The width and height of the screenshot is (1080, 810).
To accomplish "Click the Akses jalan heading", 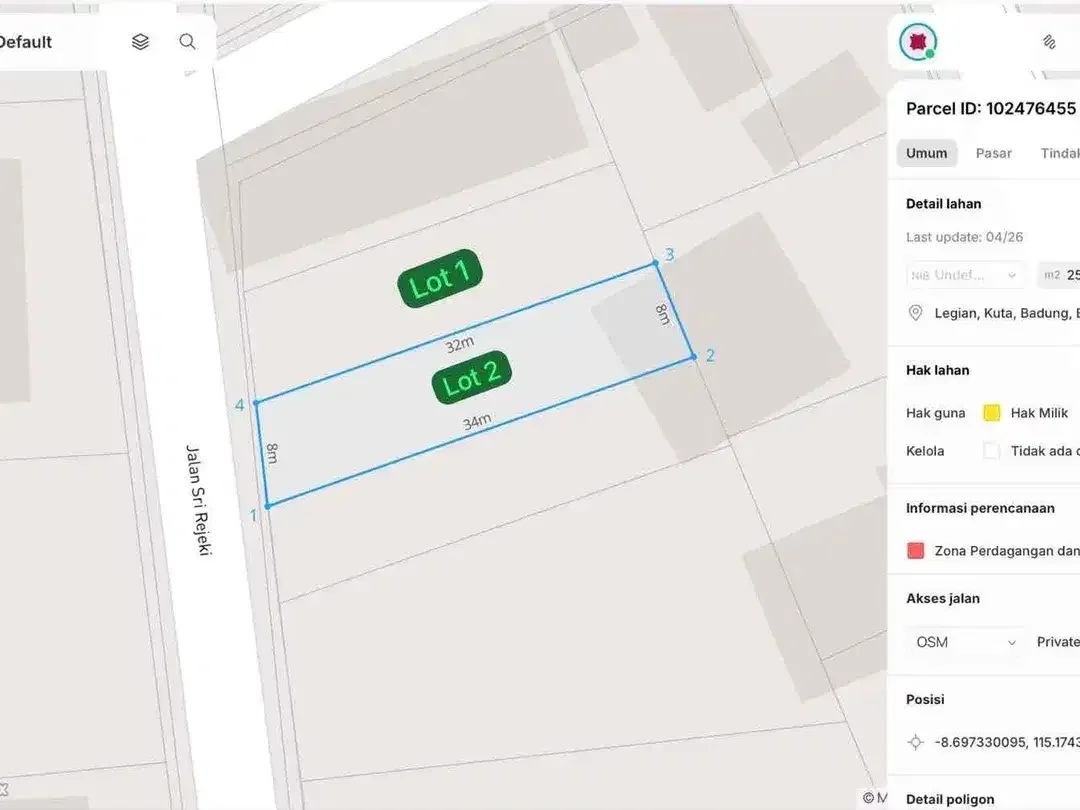I will pos(943,599).
